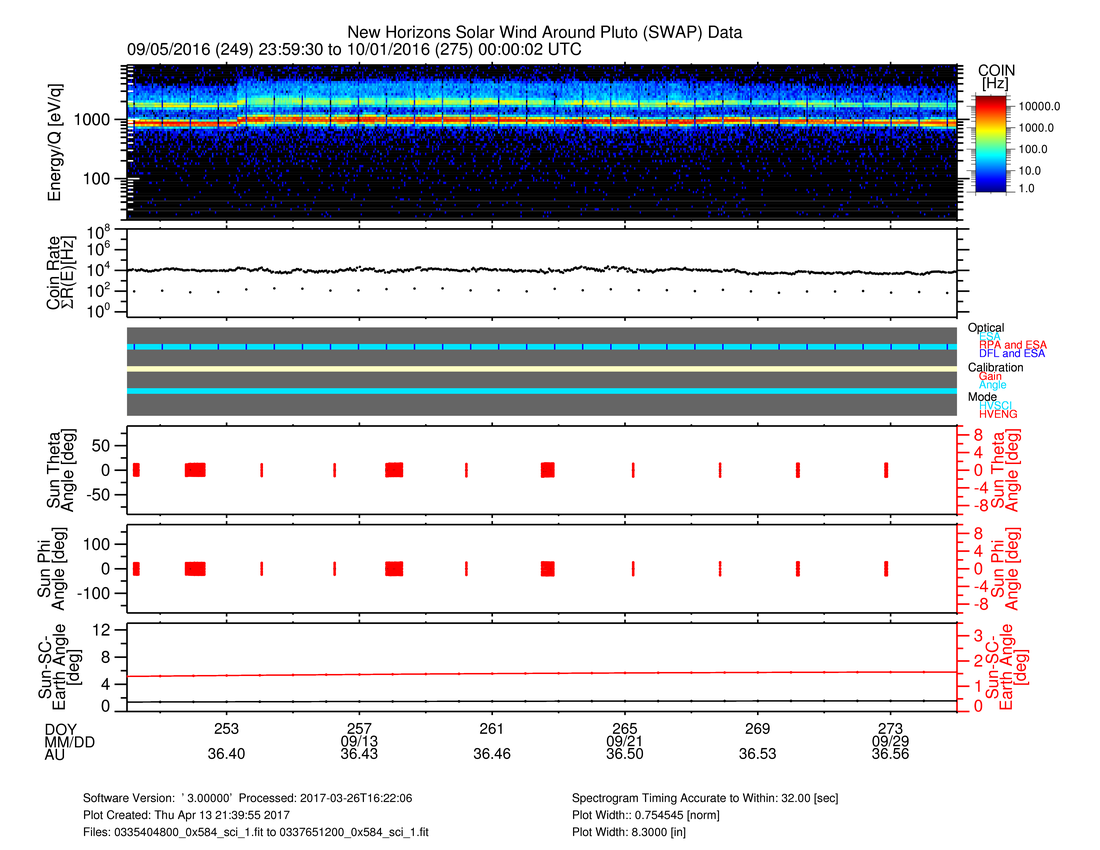Click the pale yellow calibration band
1100x850 pixels.
coord(541,369)
